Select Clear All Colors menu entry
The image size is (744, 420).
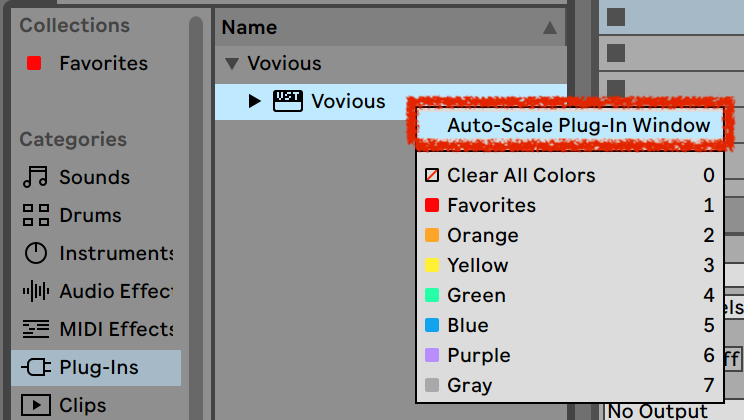pos(520,175)
